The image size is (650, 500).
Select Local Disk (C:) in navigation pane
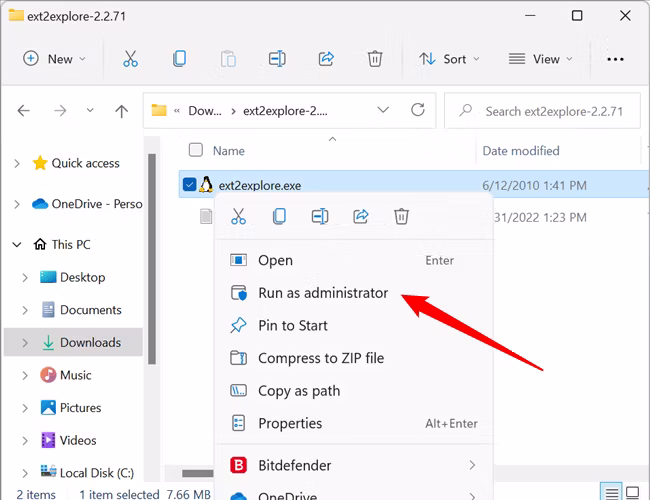[x=97, y=473]
